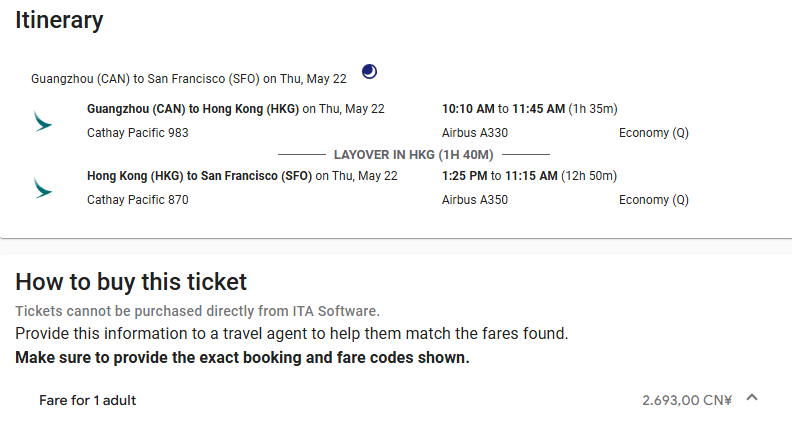The width and height of the screenshot is (792, 422).
Task: Click the 2.693,00 CN¥ fare price
Action: 687,400
